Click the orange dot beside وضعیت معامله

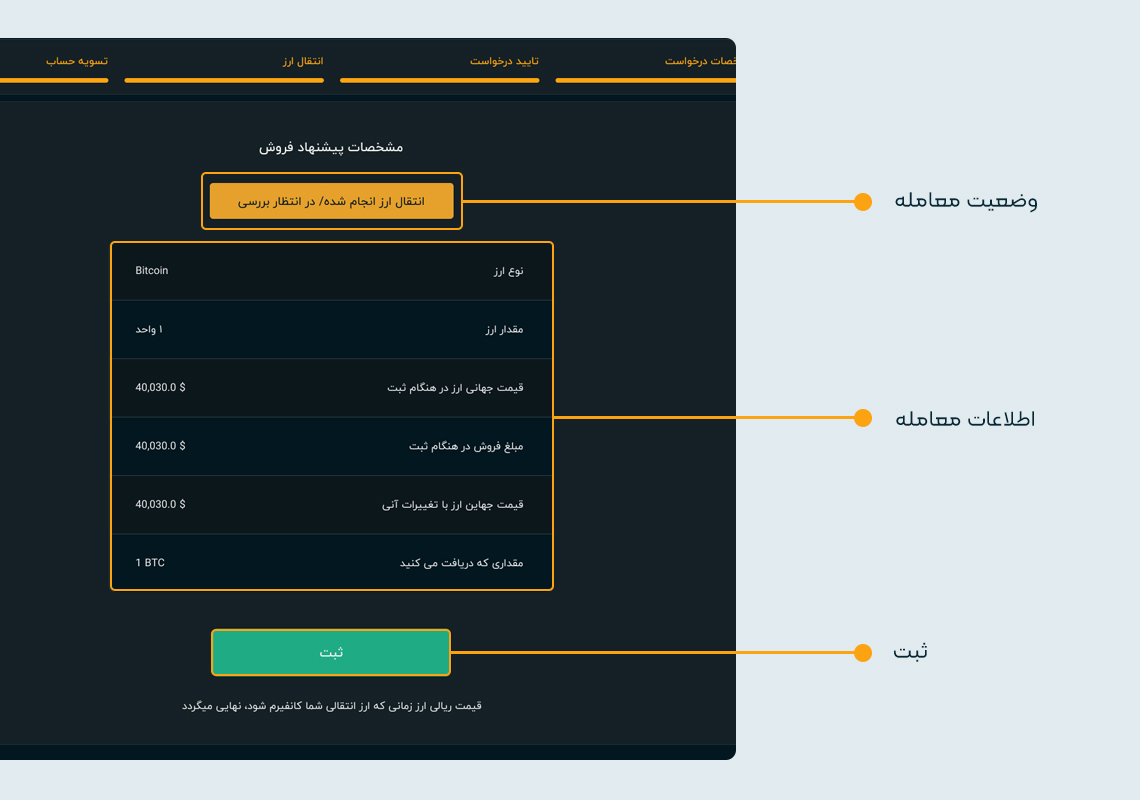(x=863, y=201)
